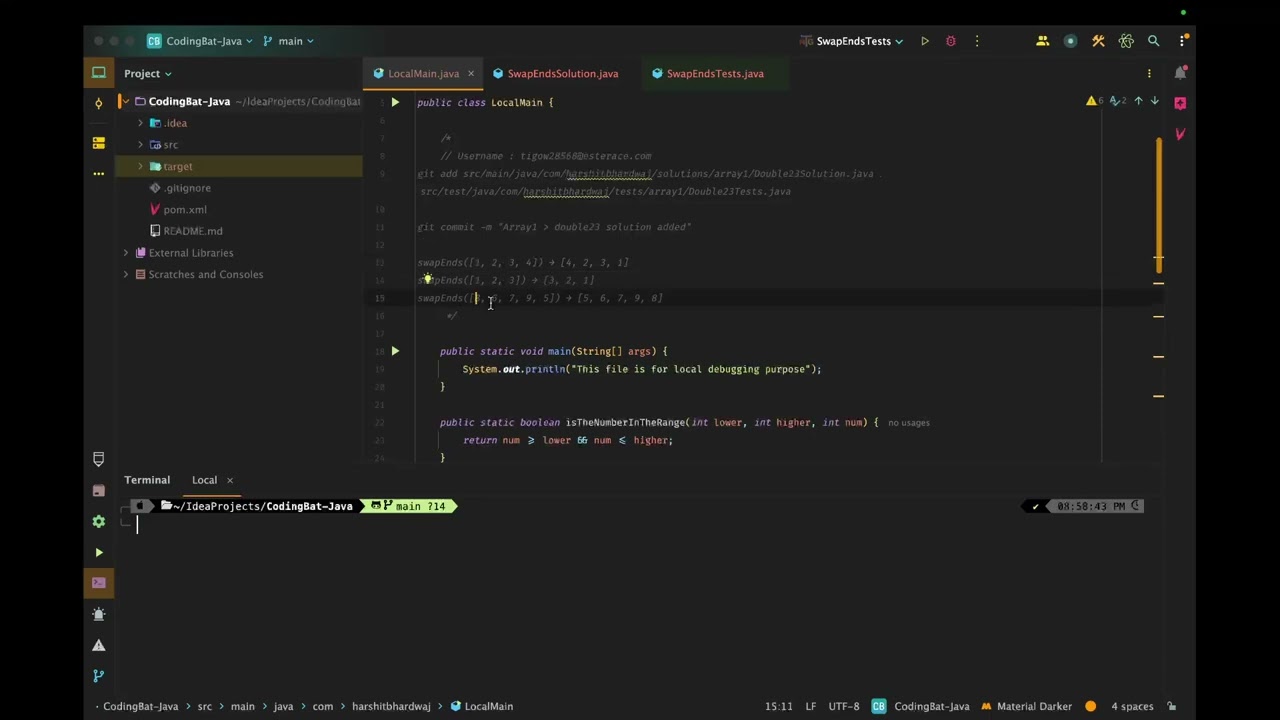The width and height of the screenshot is (1280, 720).
Task: Open the Commit tool window icon
Action: (98, 103)
